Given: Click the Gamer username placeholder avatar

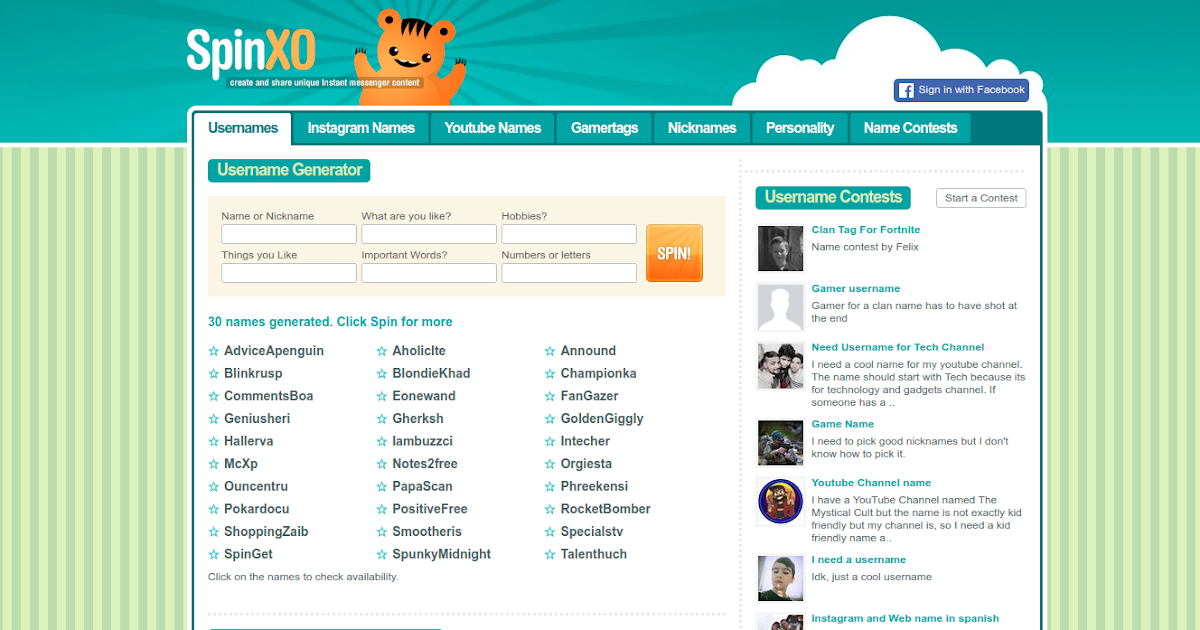Looking at the screenshot, I should click(x=781, y=307).
